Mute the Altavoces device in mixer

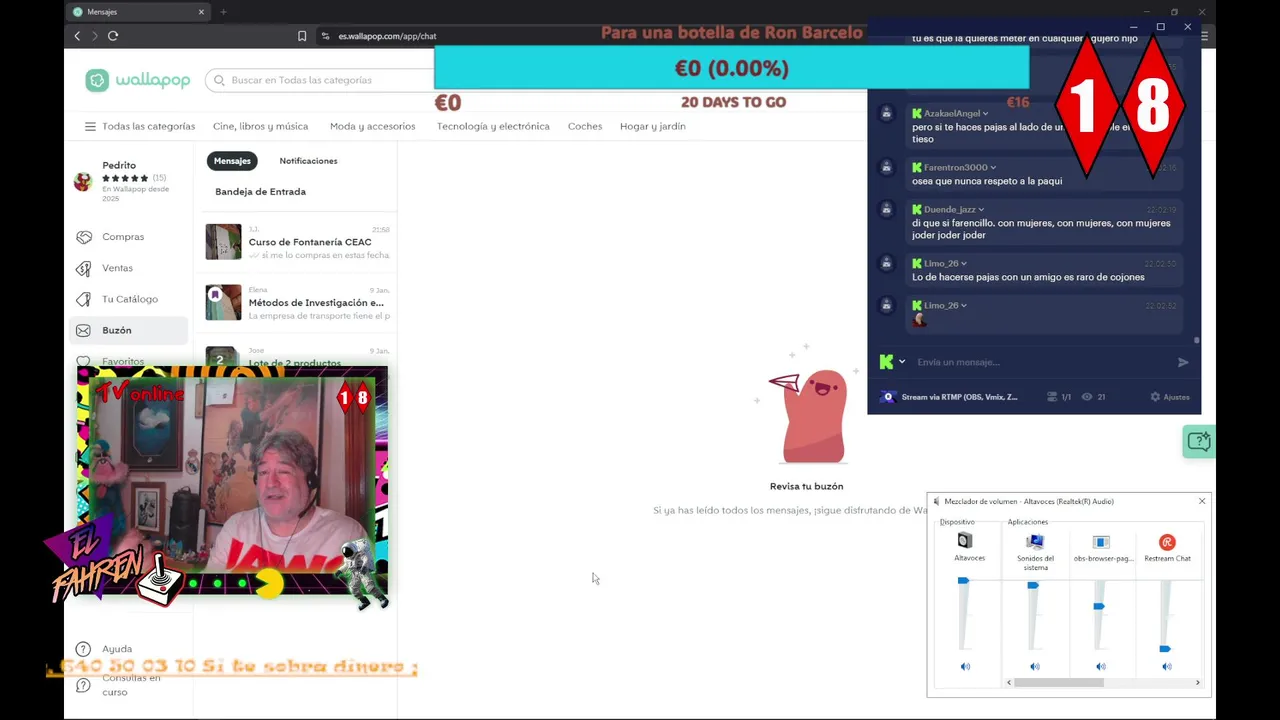[x=965, y=667]
